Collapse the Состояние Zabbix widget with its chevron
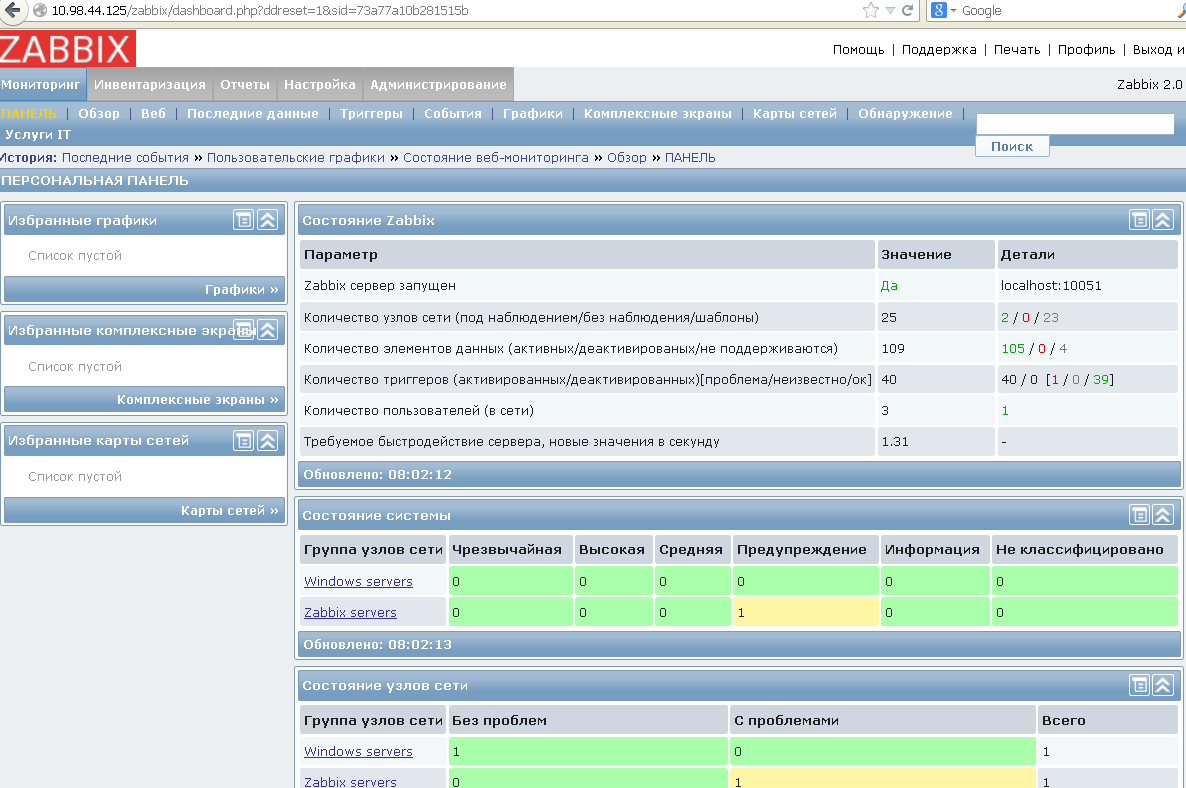Screen dimensions: 1186x788 pos(1163,219)
